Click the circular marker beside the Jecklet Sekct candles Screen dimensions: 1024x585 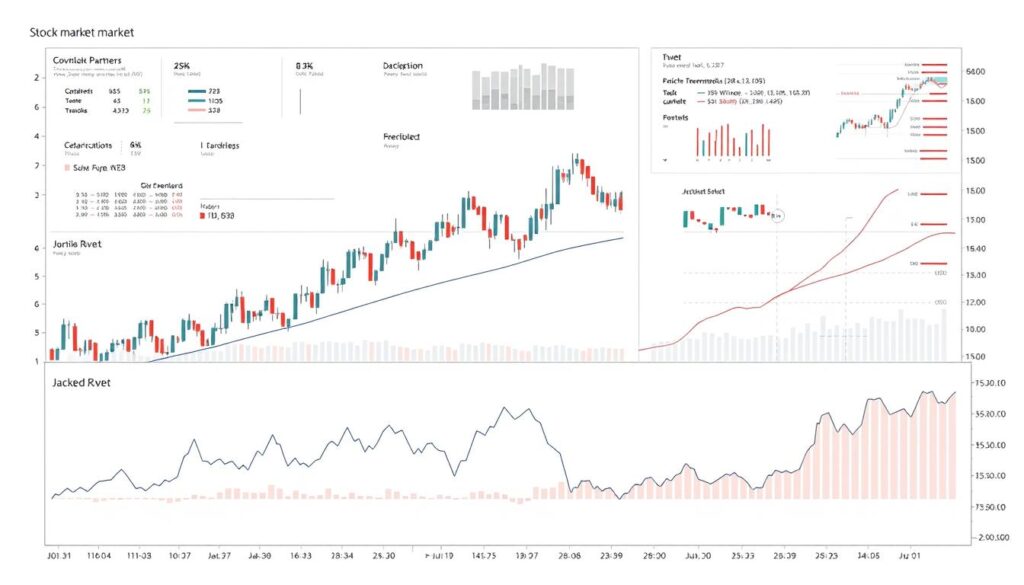(779, 214)
